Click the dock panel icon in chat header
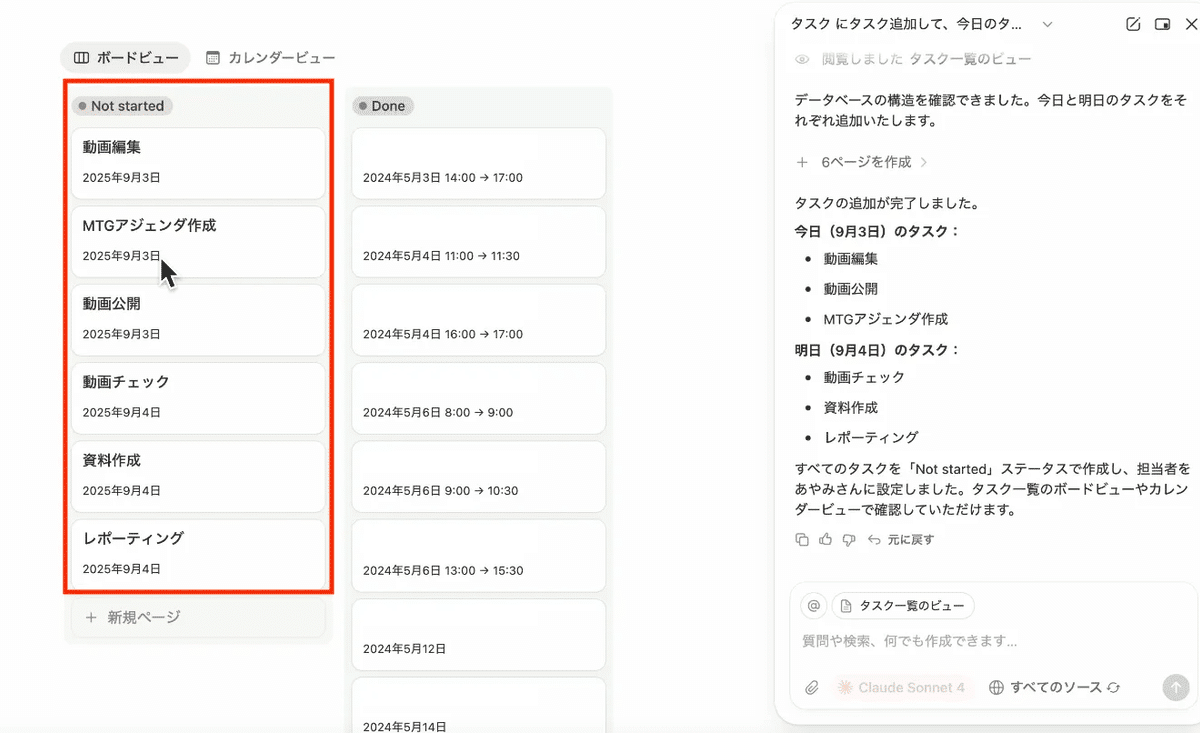Viewport: 1200px width, 733px height. 1162,24
